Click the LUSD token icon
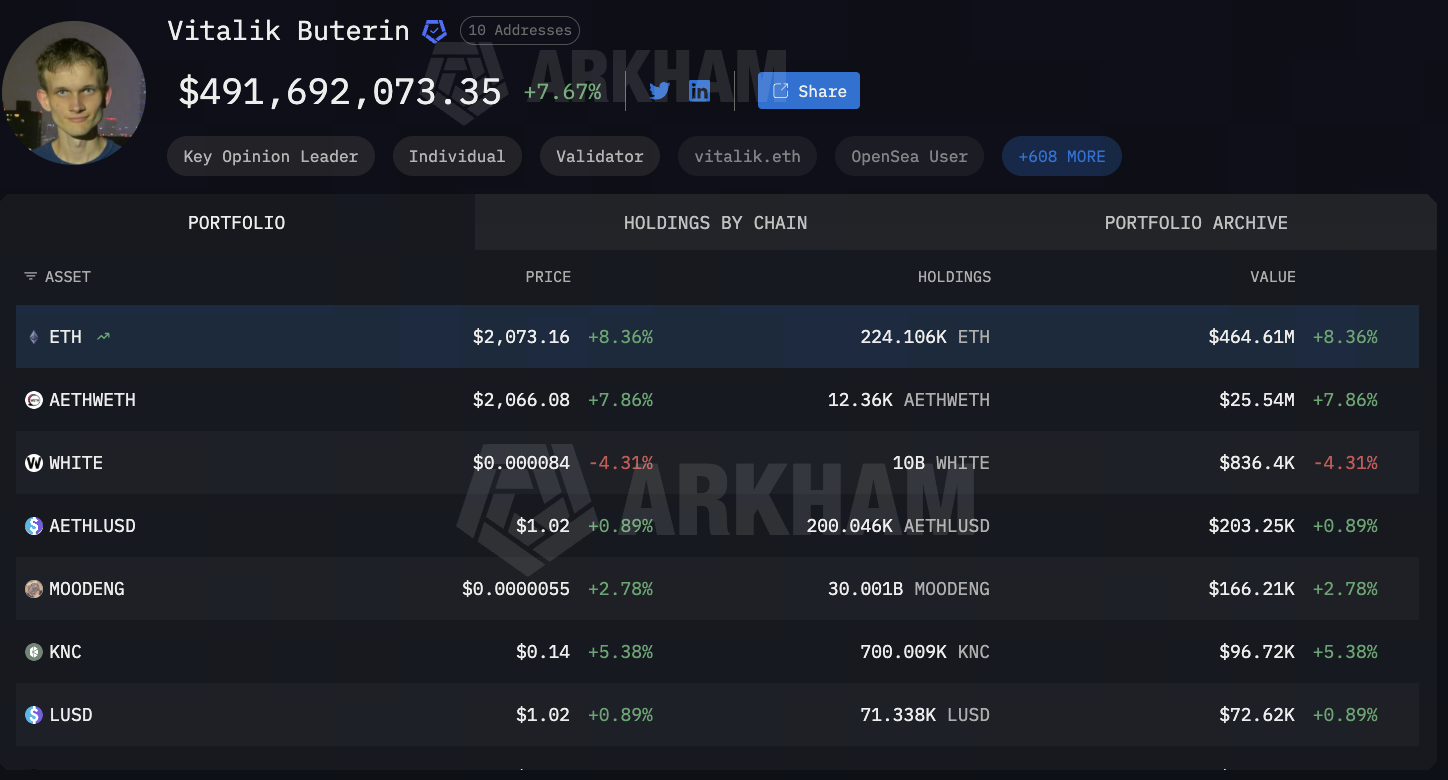 [x=34, y=715]
